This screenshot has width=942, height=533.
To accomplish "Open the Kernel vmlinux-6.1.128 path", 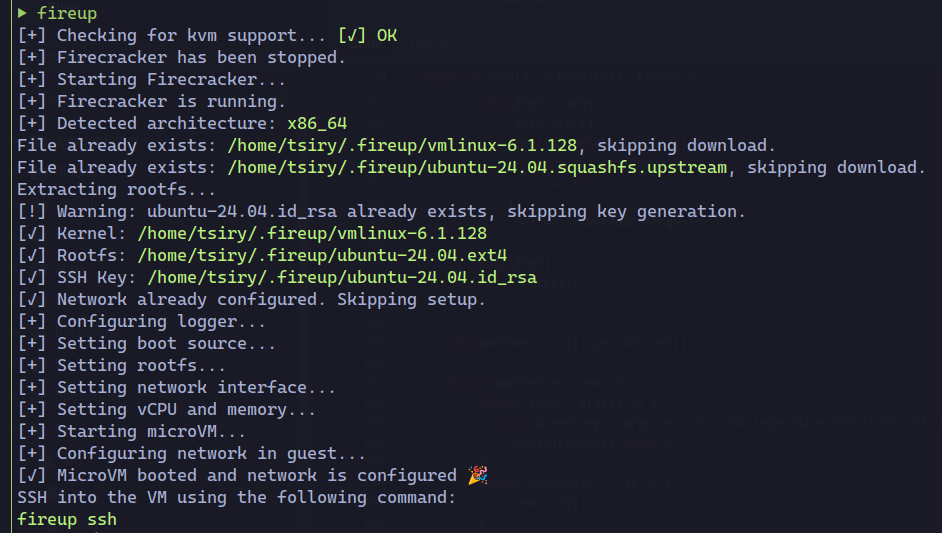I will [x=311, y=234].
